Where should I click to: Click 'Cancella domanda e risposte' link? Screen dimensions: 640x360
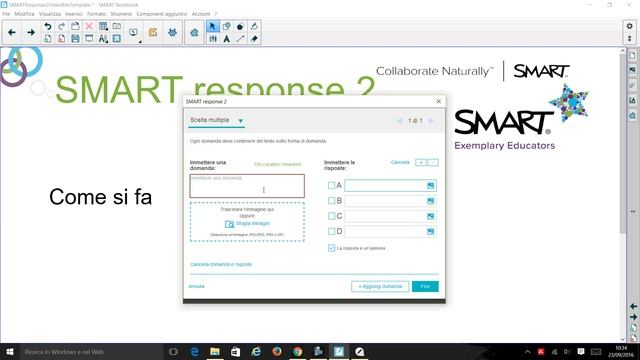point(221,264)
